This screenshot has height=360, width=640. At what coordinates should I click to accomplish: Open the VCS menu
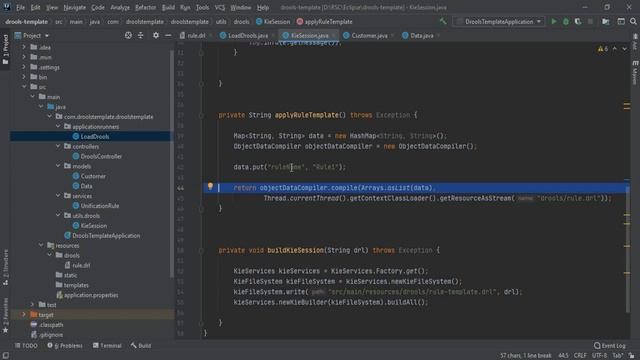[220, 7]
